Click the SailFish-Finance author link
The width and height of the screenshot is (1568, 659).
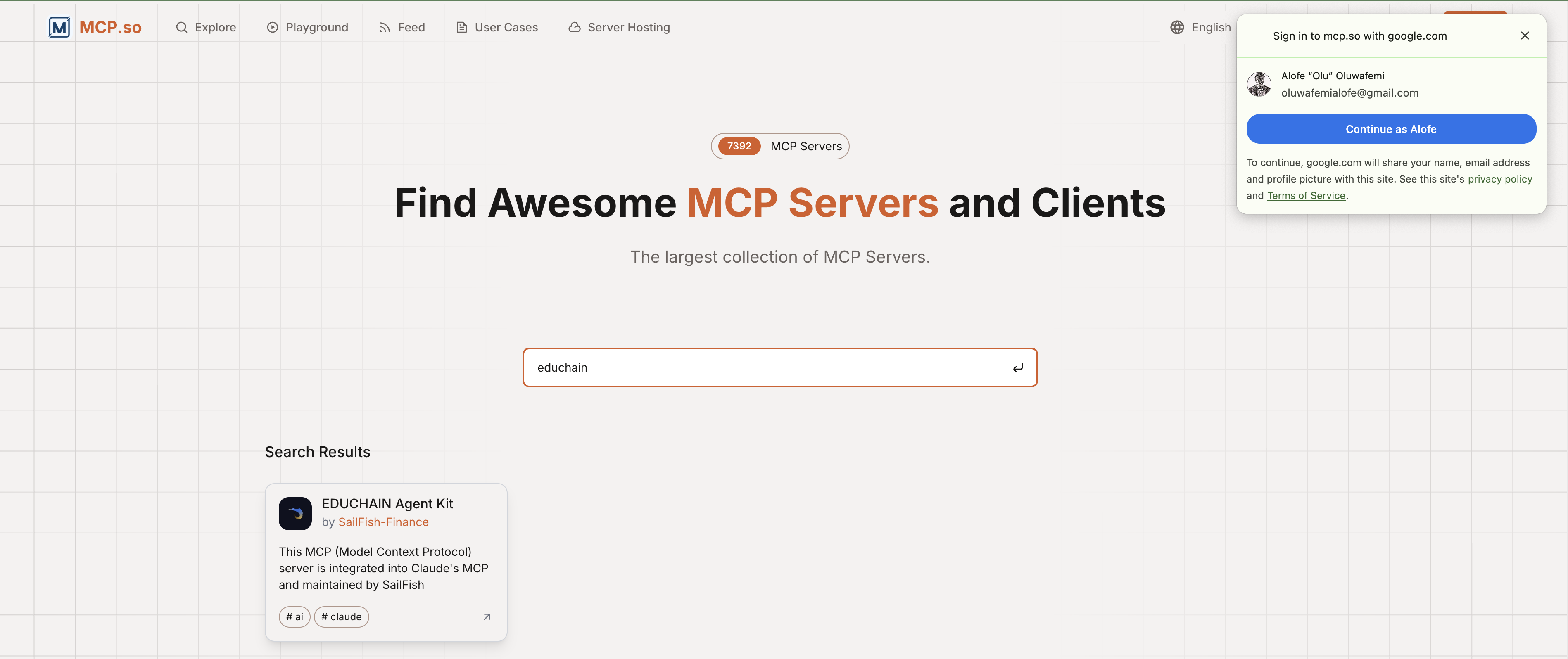point(383,522)
